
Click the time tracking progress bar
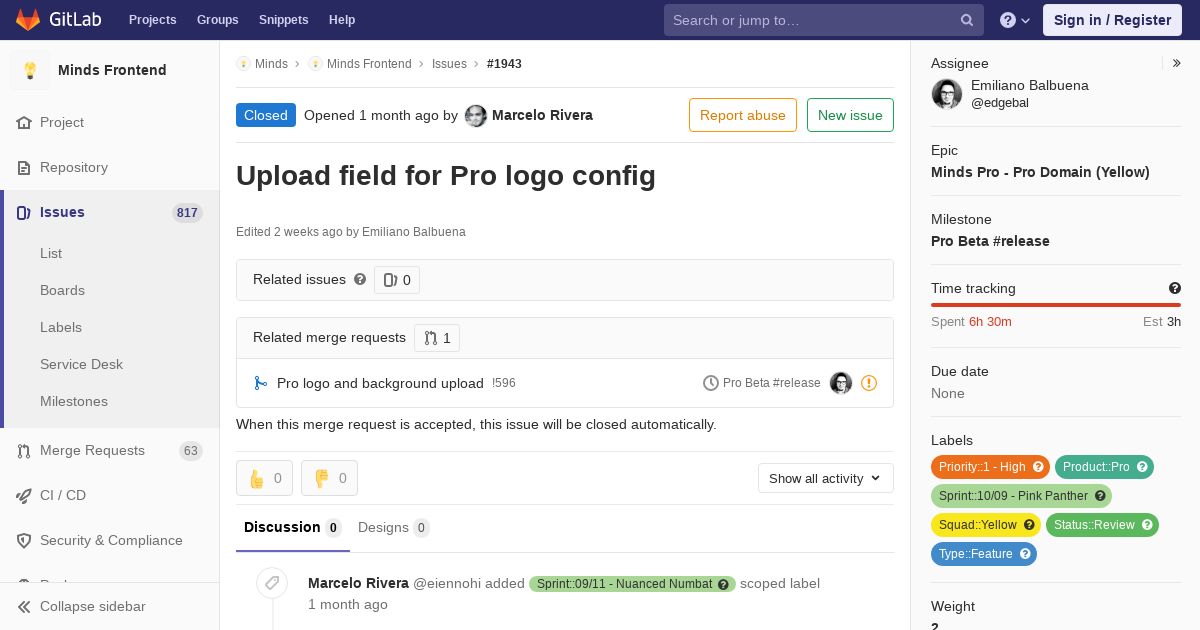[1056, 305]
